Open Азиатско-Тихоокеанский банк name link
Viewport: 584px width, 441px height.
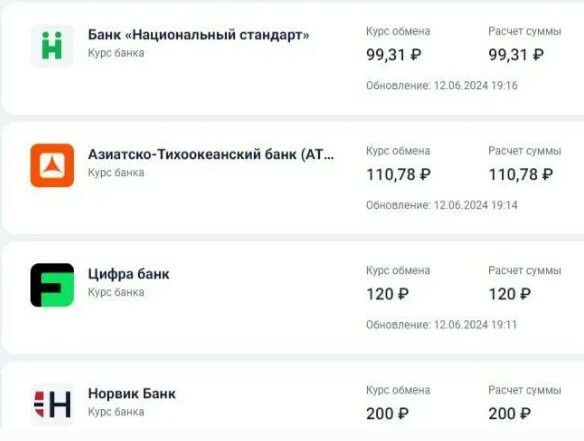click(x=211, y=154)
